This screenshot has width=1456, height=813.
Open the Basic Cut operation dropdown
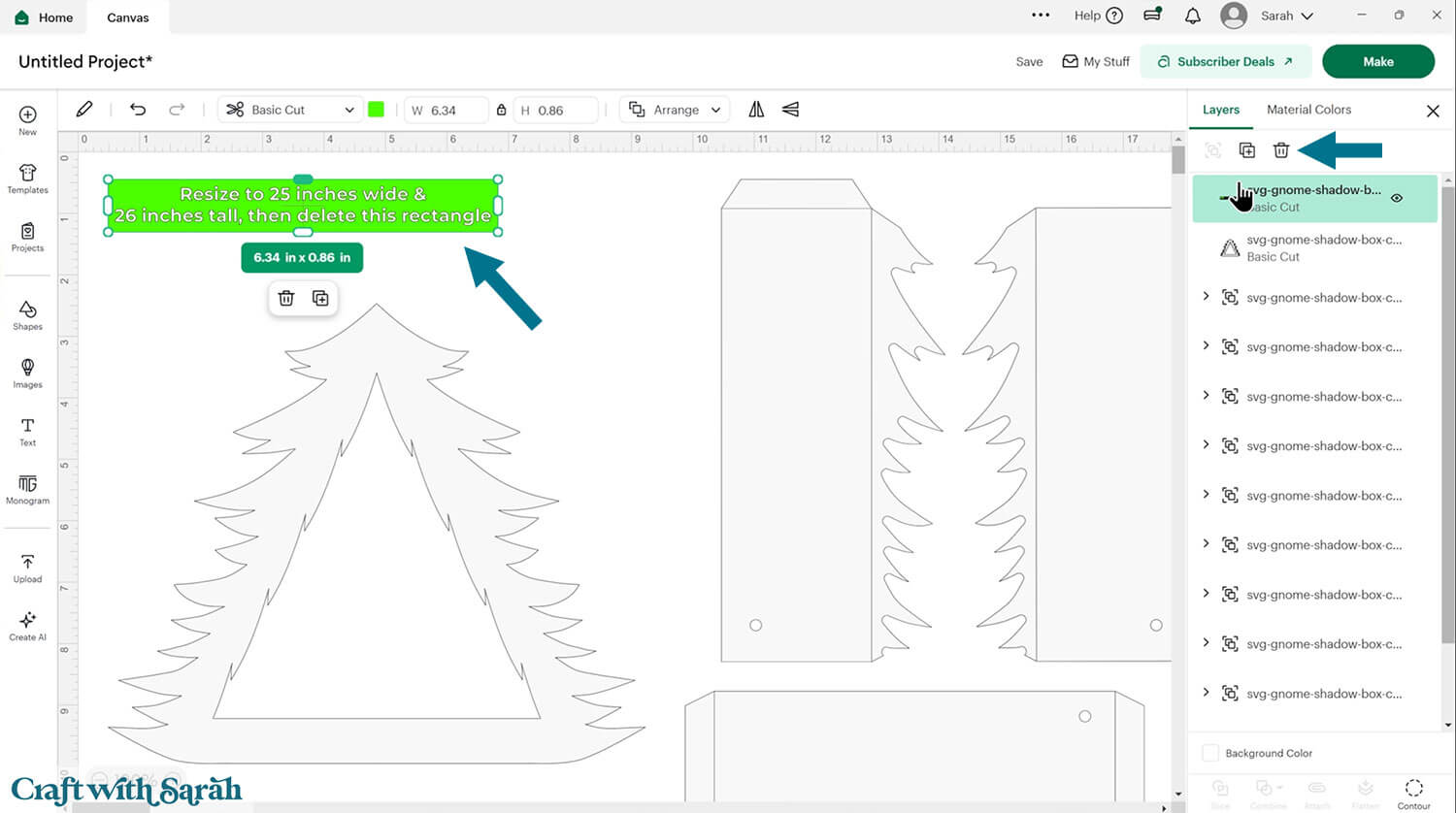[x=290, y=110]
